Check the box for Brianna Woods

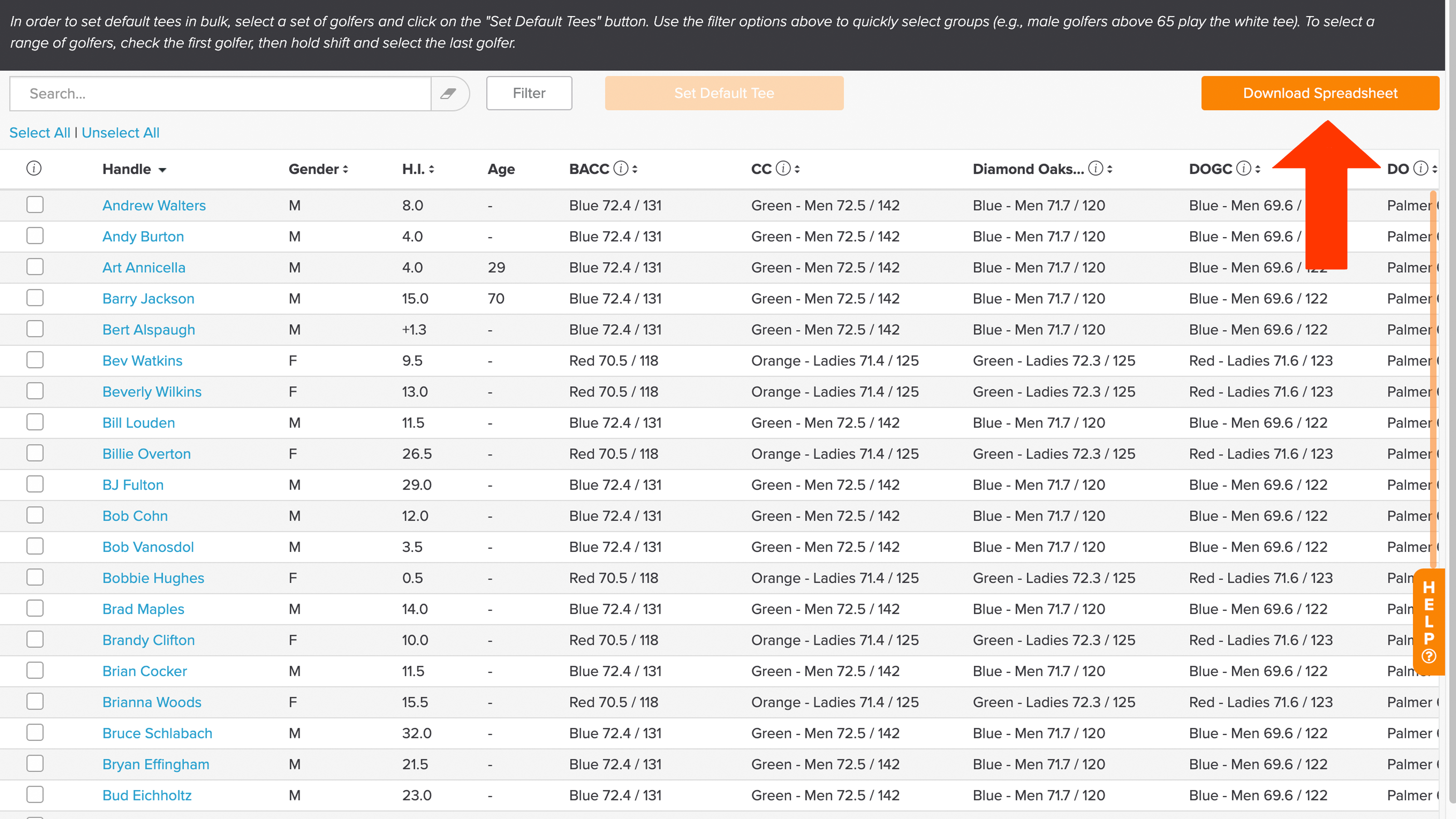point(35,701)
